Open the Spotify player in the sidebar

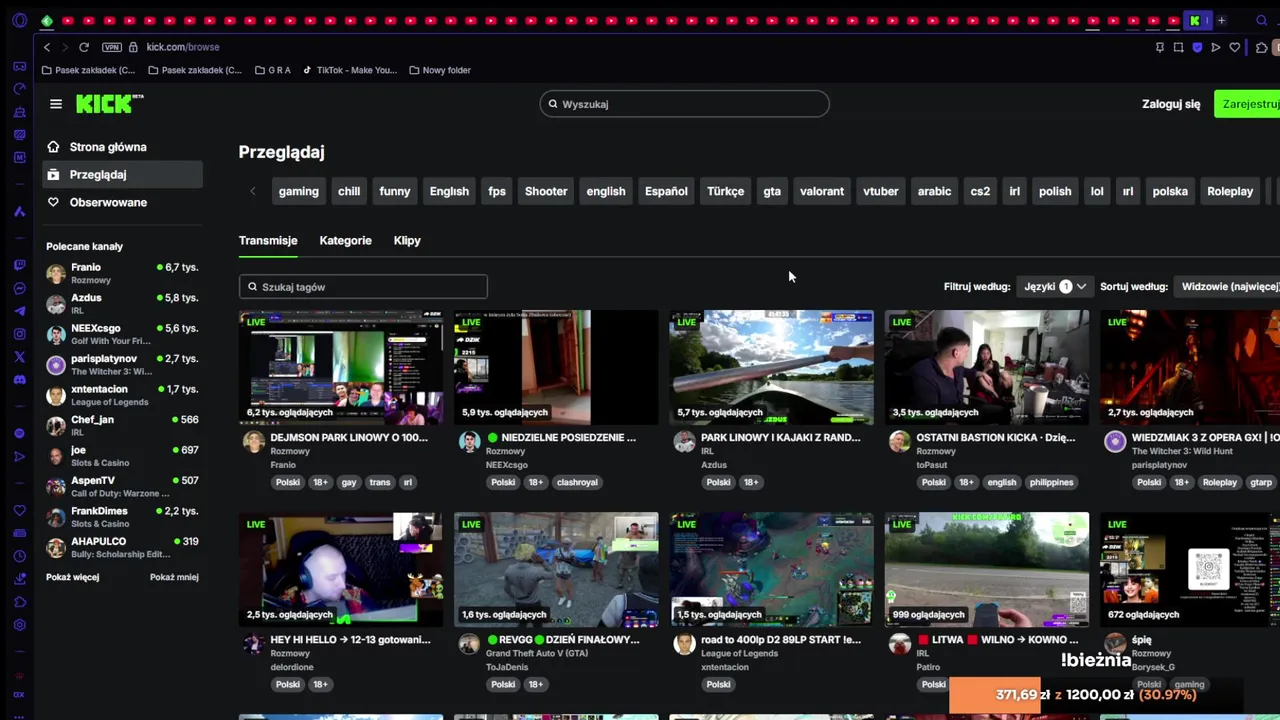tap(19, 433)
